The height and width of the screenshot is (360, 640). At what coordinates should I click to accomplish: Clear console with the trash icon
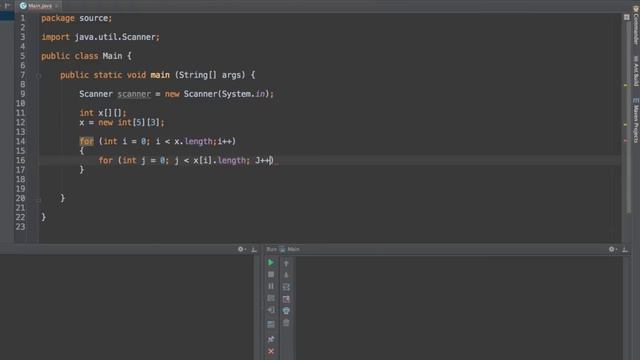(286, 323)
